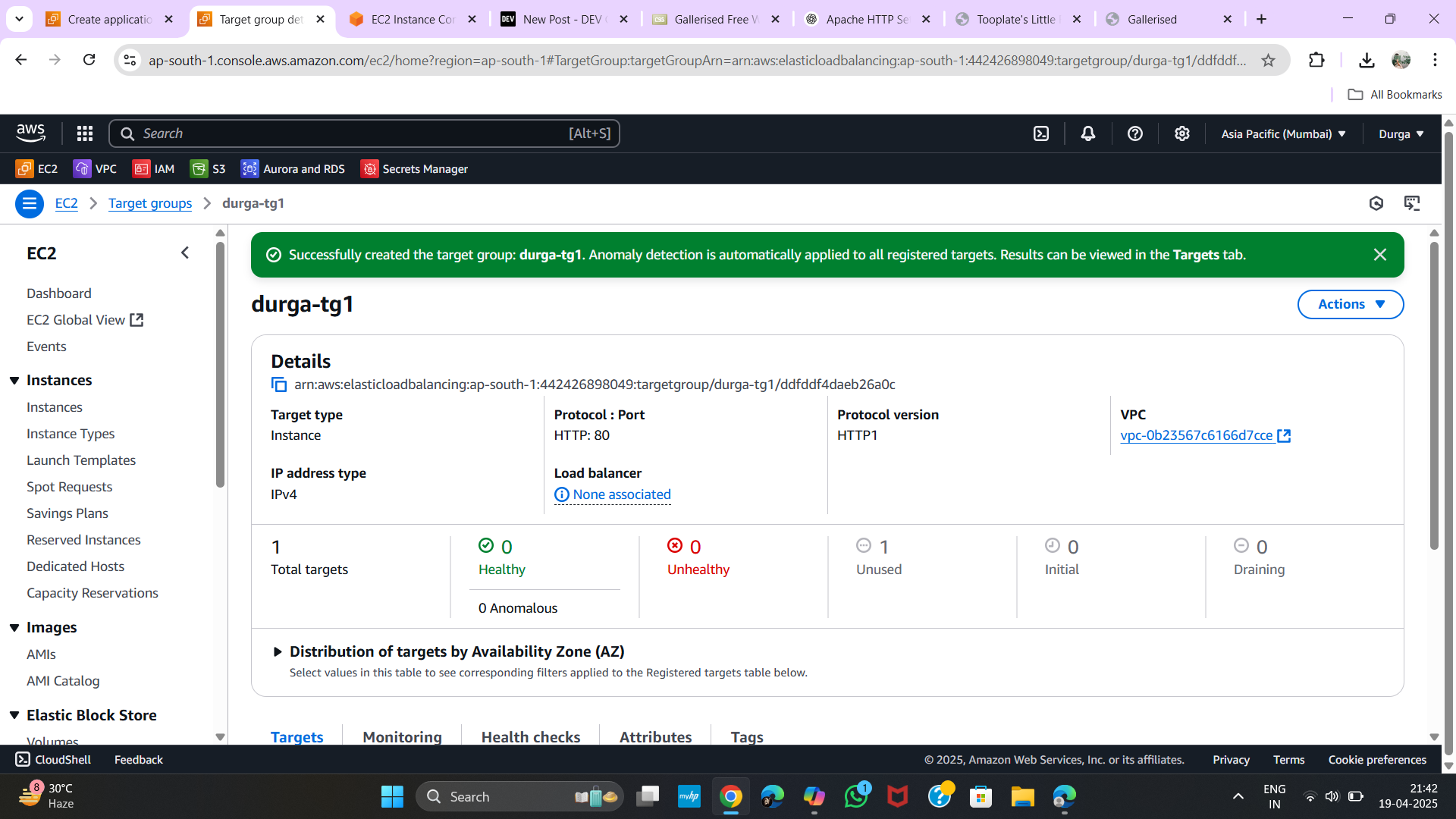Open CloudShell from the footer
This screenshot has width=1456, height=819.
tap(53, 760)
